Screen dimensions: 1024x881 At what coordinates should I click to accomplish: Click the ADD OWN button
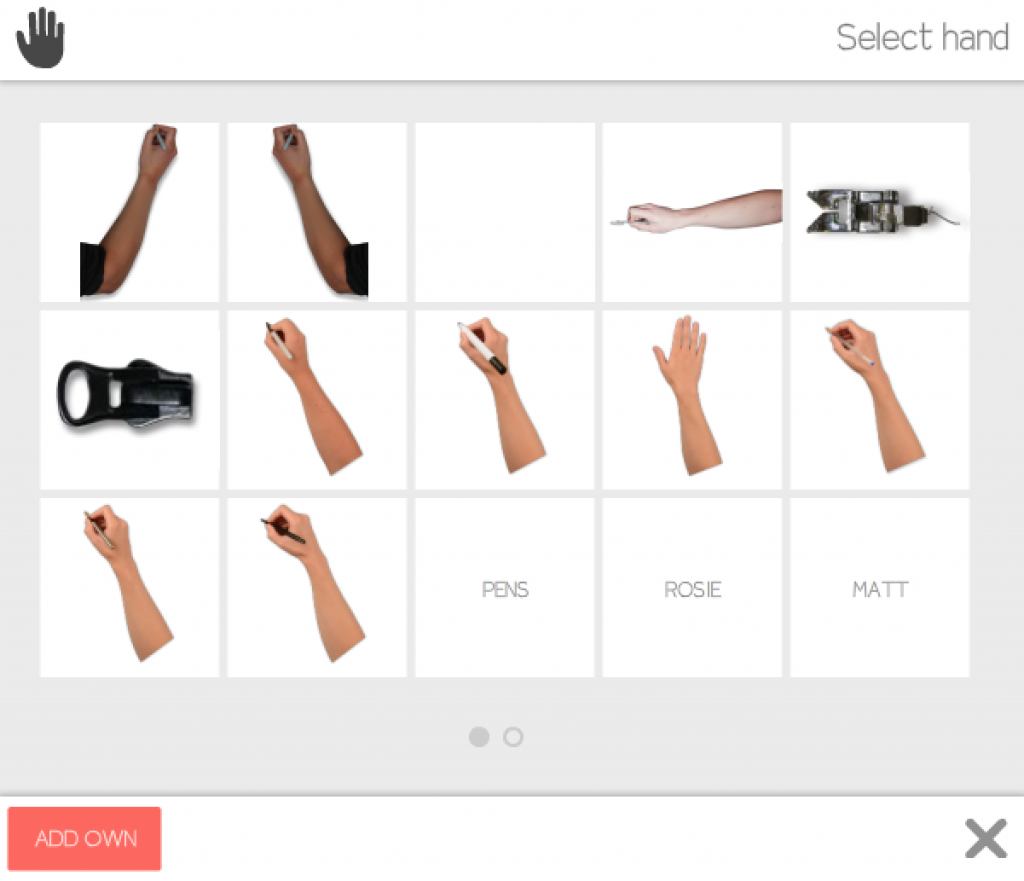click(84, 839)
